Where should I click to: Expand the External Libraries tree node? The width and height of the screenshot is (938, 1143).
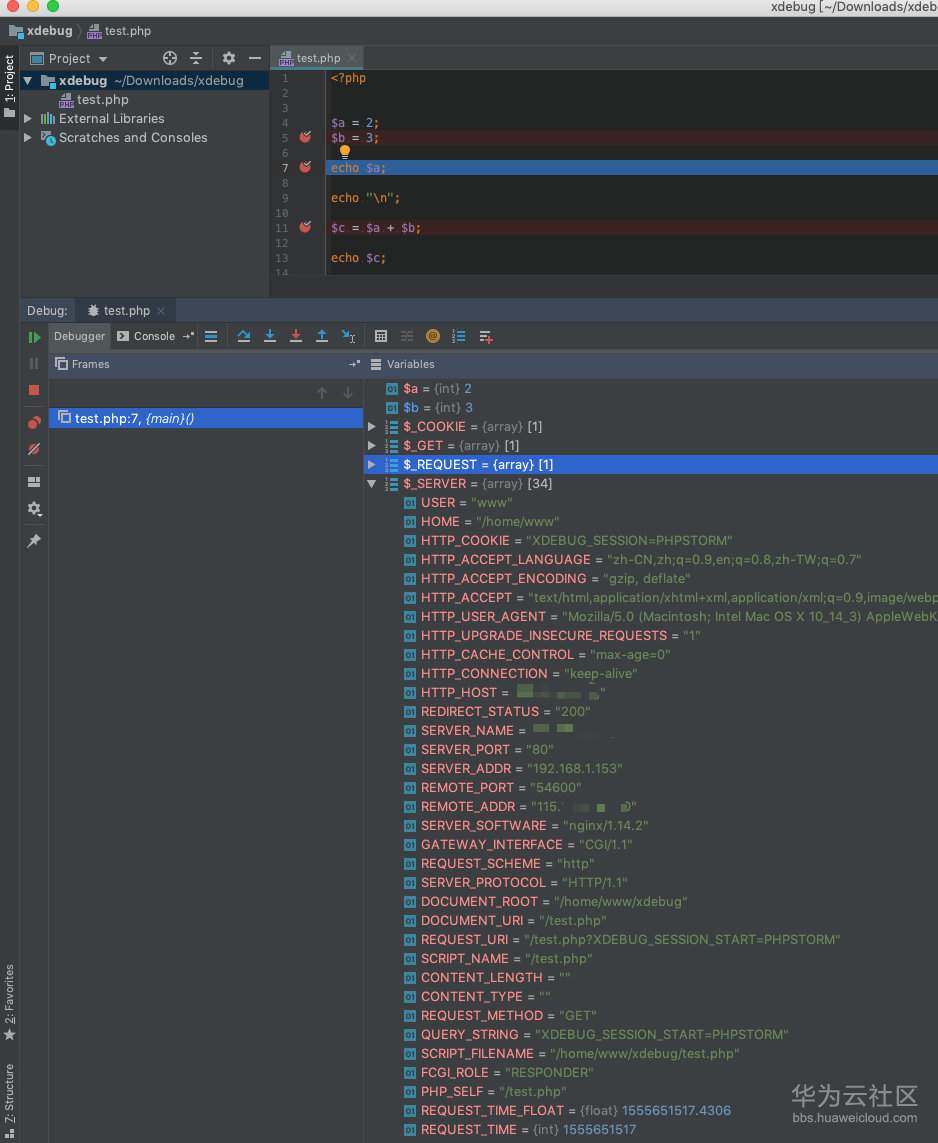pyautogui.click(x=28, y=119)
